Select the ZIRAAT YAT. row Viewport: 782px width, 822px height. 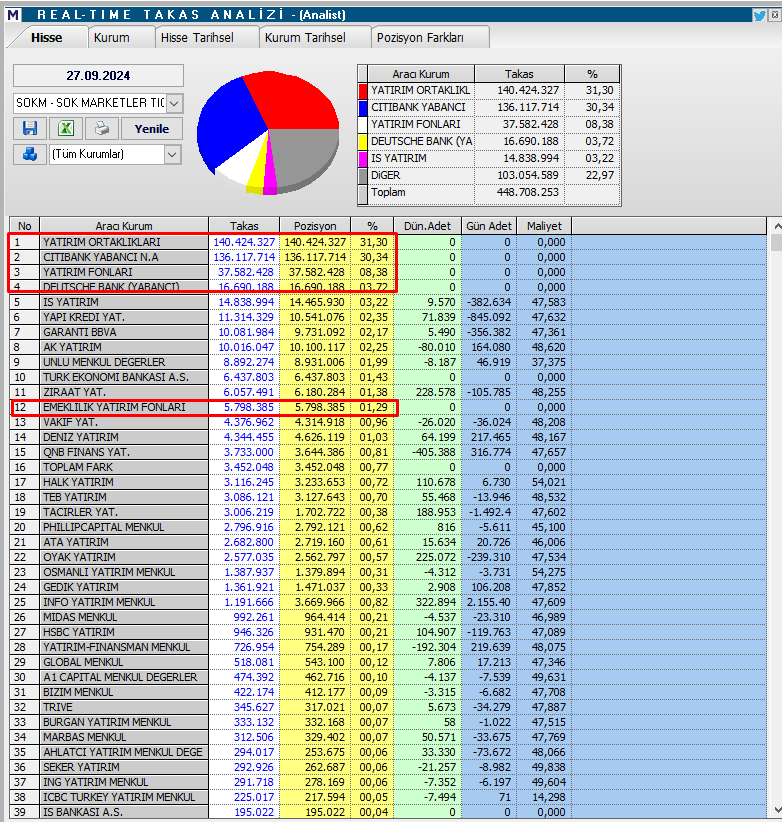point(388,392)
